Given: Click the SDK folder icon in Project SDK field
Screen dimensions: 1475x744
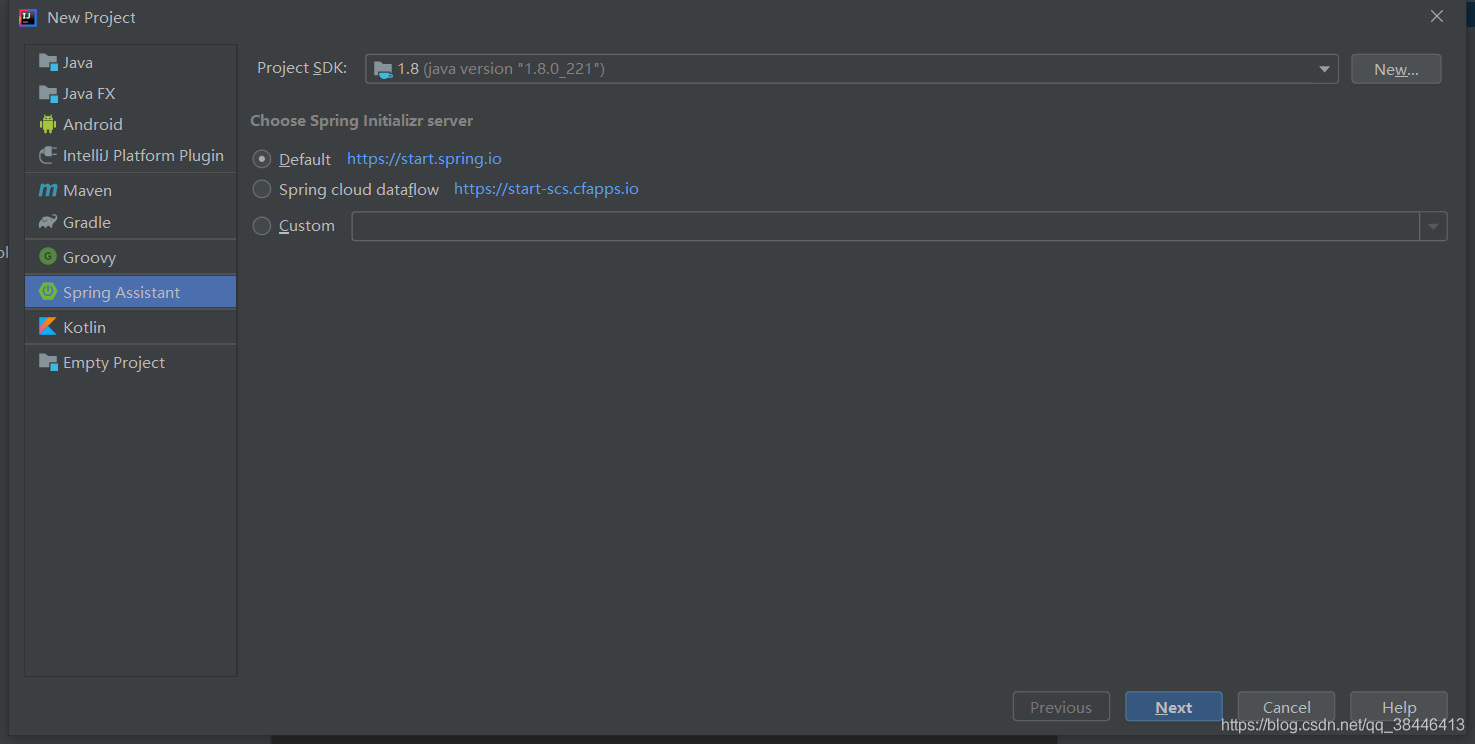Looking at the screenshot, I should point(383,69).
